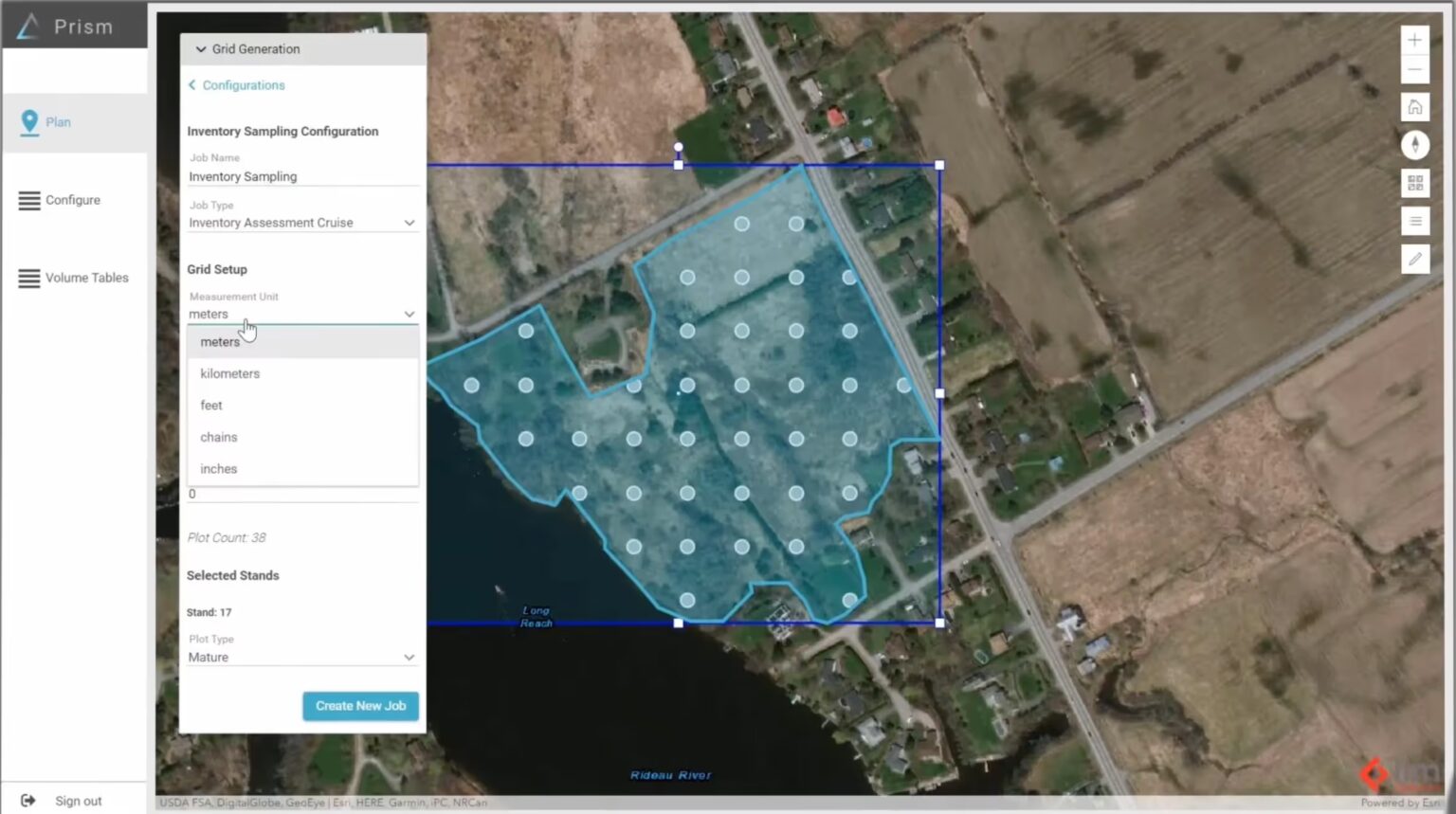Open the basemap gallery grid icon

click(1414, 183)
